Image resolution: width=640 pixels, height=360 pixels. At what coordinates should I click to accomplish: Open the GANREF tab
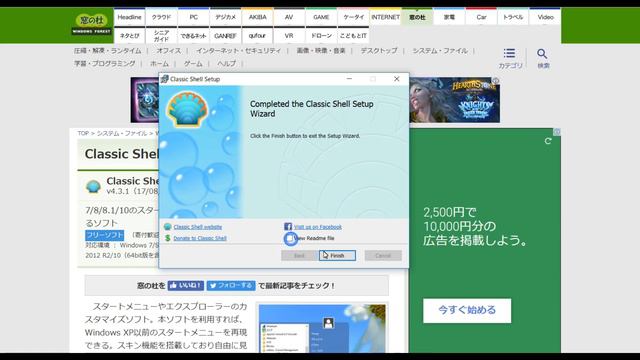click(x=225, y=36)
